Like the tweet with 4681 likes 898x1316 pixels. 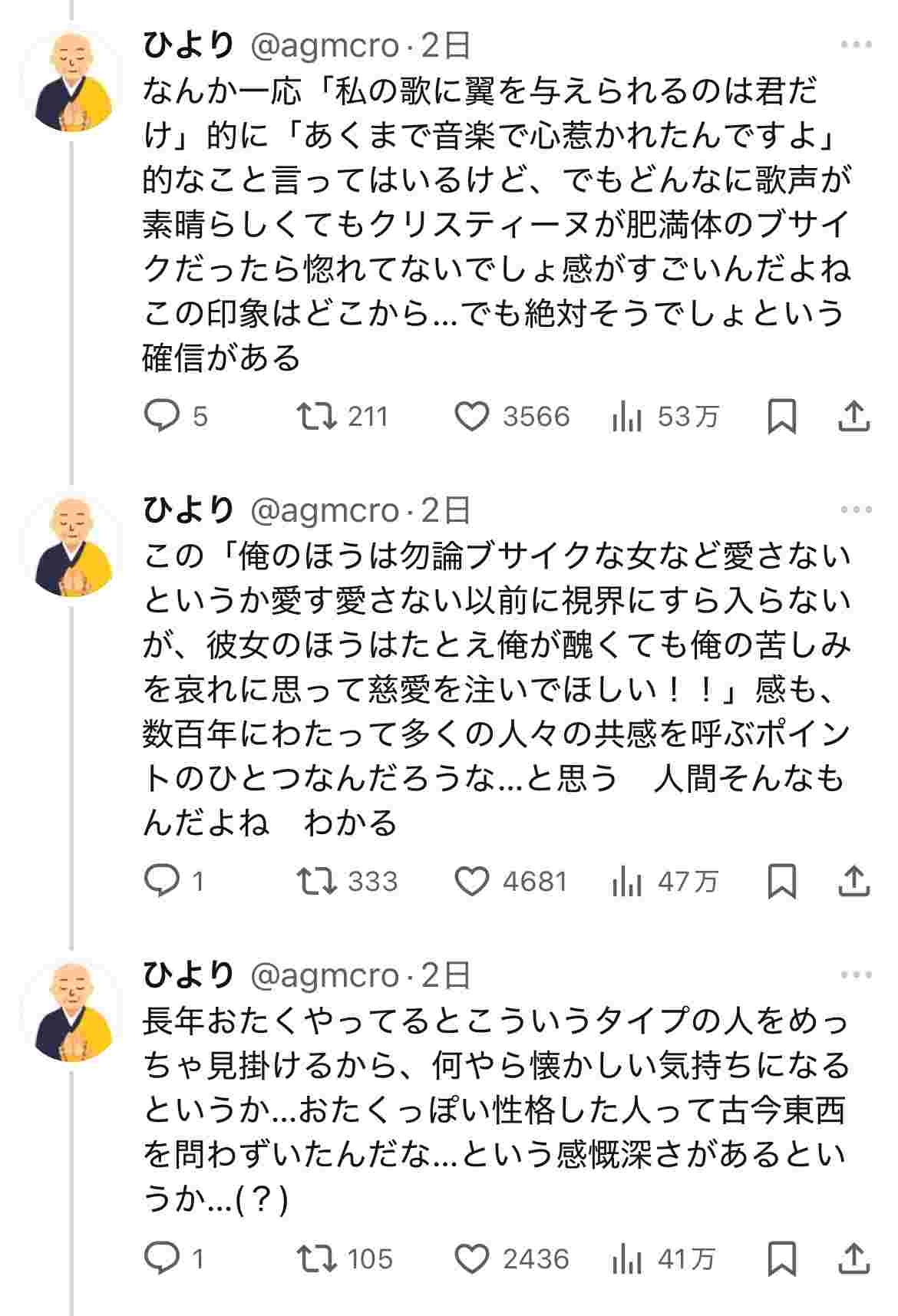click(x=472, y=881)
